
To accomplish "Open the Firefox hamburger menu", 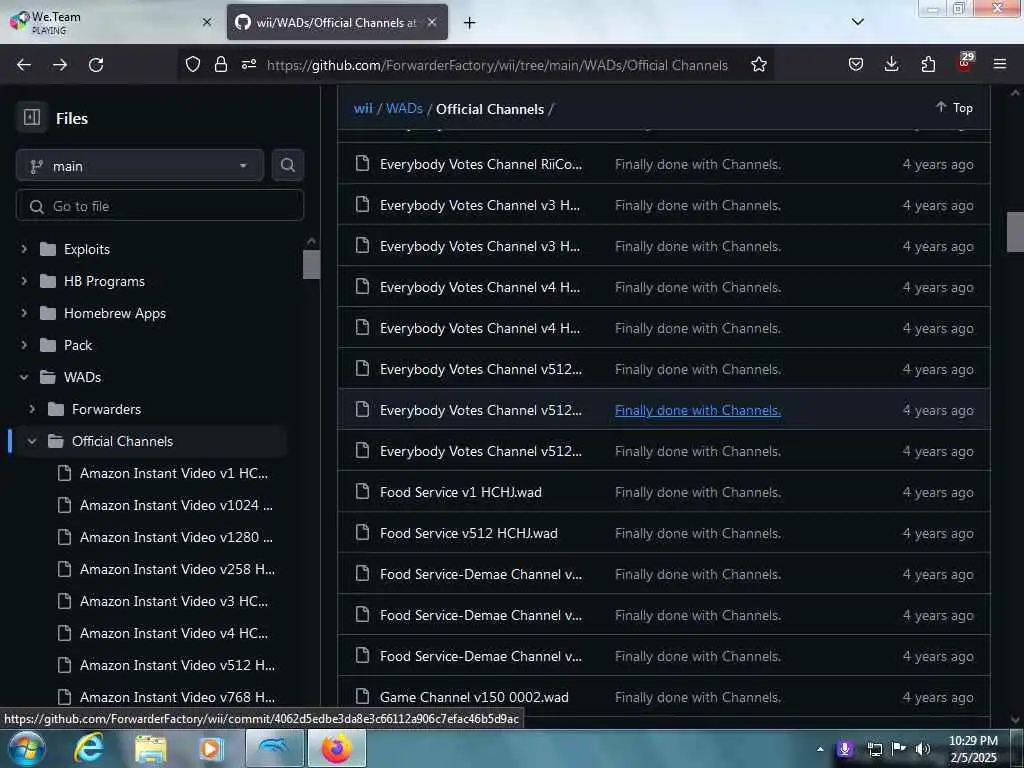I will tap(1000, 64).
